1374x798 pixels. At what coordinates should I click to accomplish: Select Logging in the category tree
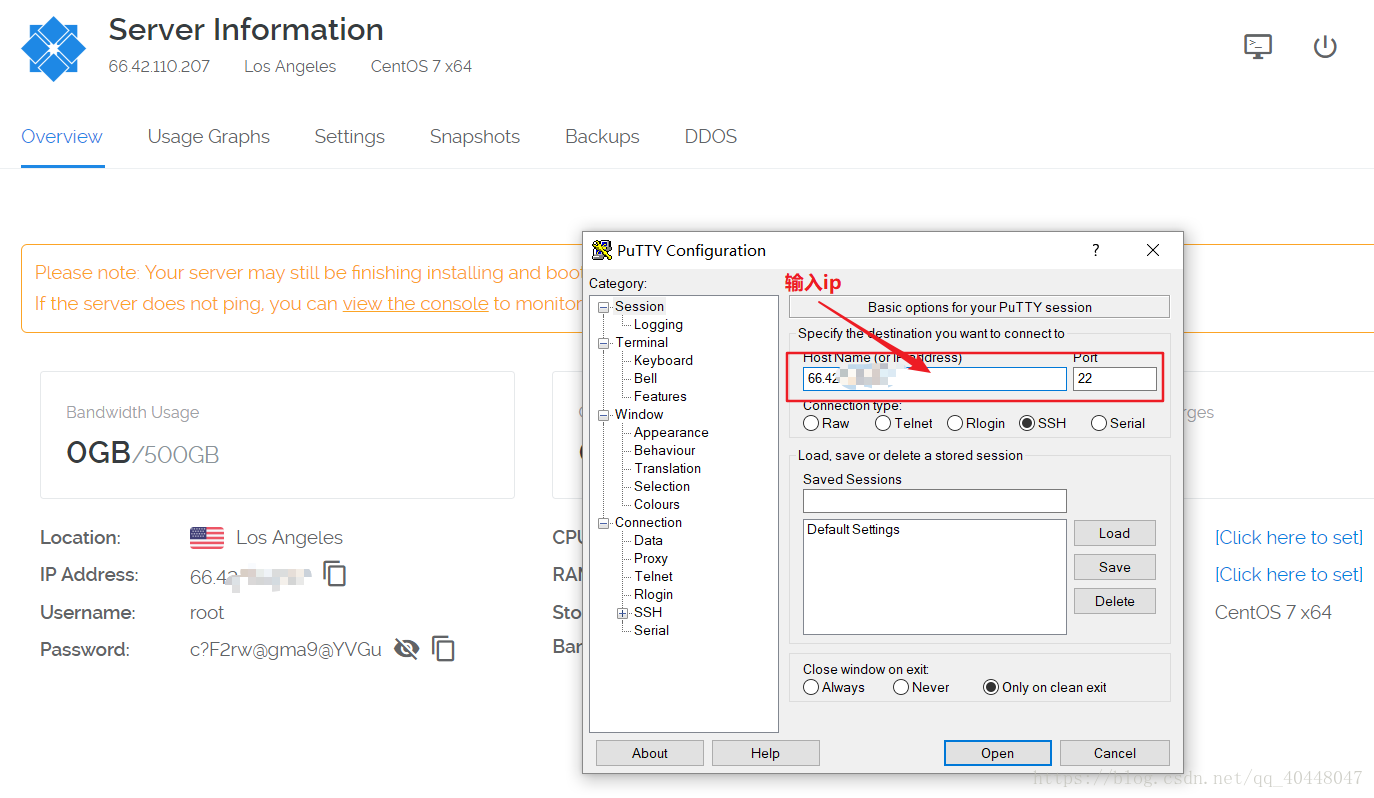click(x=658, y=325)
